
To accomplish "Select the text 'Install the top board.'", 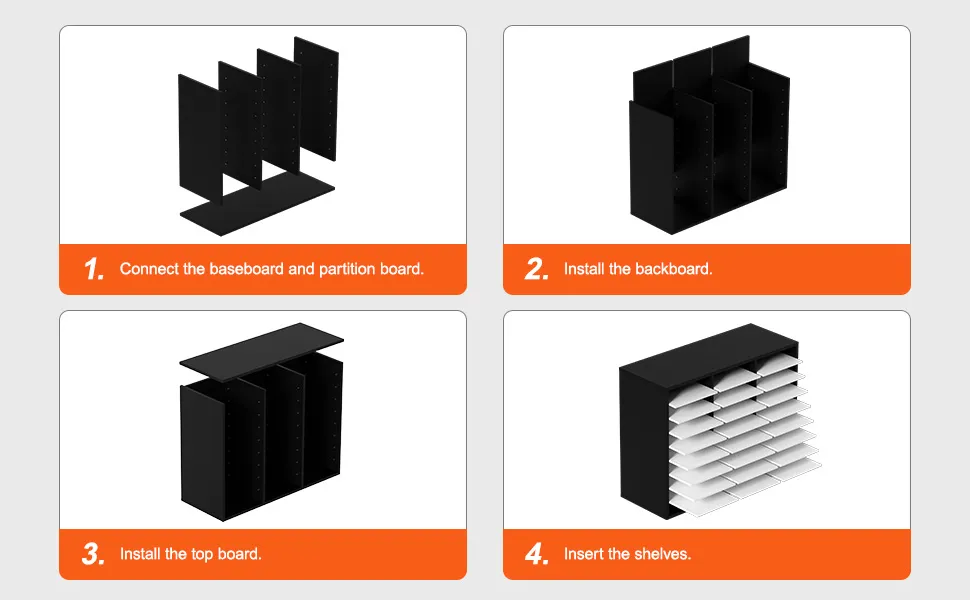I will [191, 554].
